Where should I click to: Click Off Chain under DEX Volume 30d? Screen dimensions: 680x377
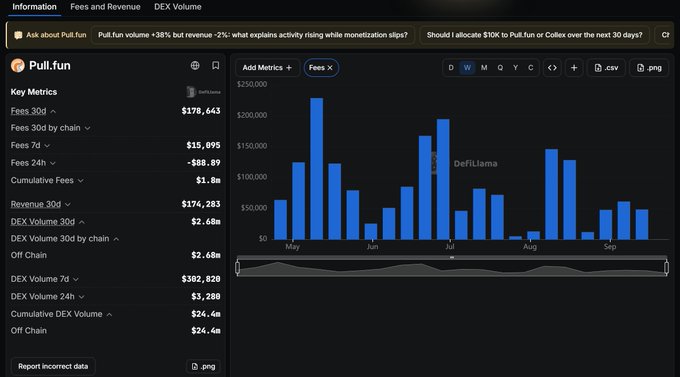[29, 255]
